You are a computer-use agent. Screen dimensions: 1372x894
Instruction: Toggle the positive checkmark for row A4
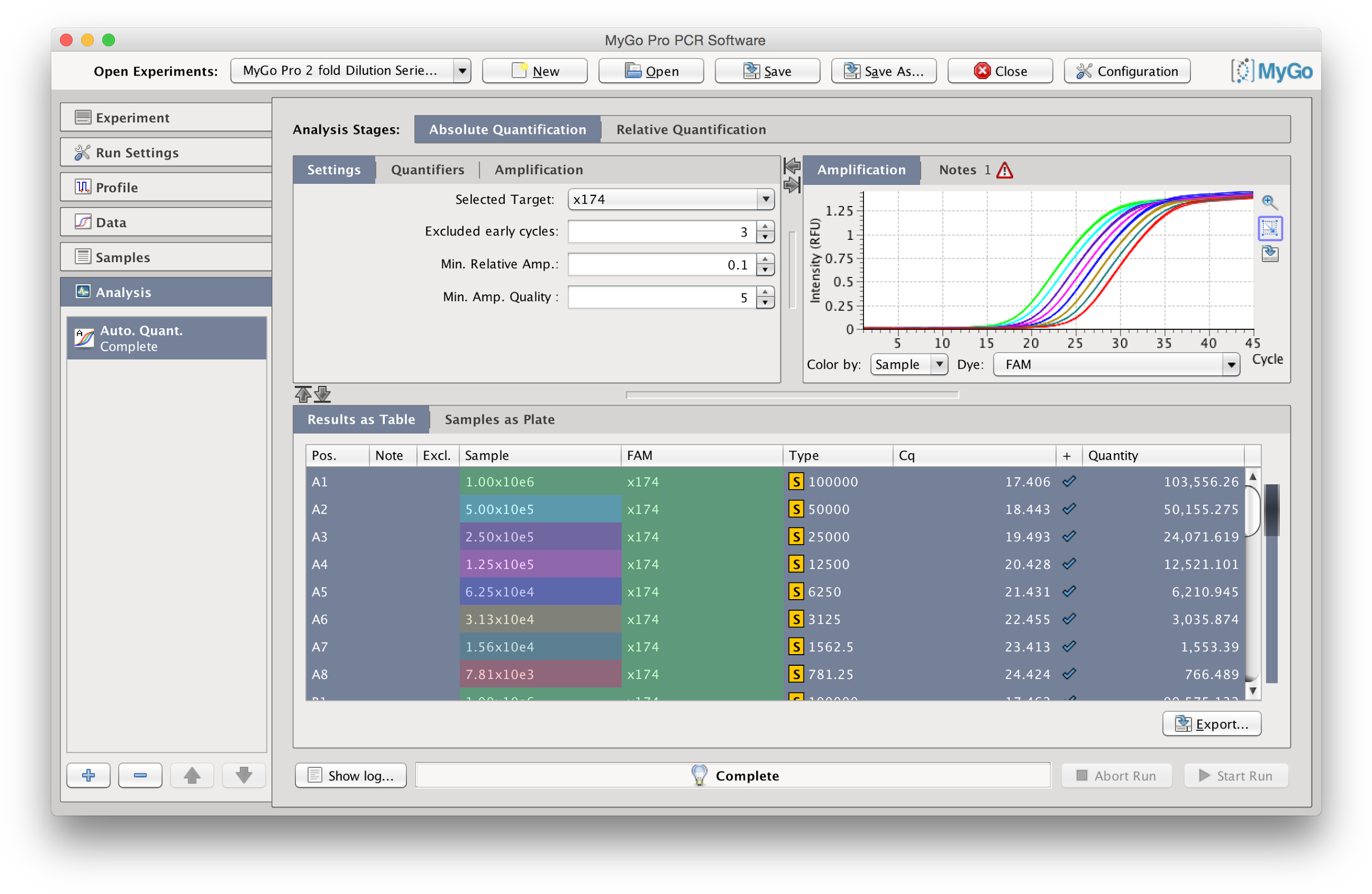click(x=1069, y=564)
